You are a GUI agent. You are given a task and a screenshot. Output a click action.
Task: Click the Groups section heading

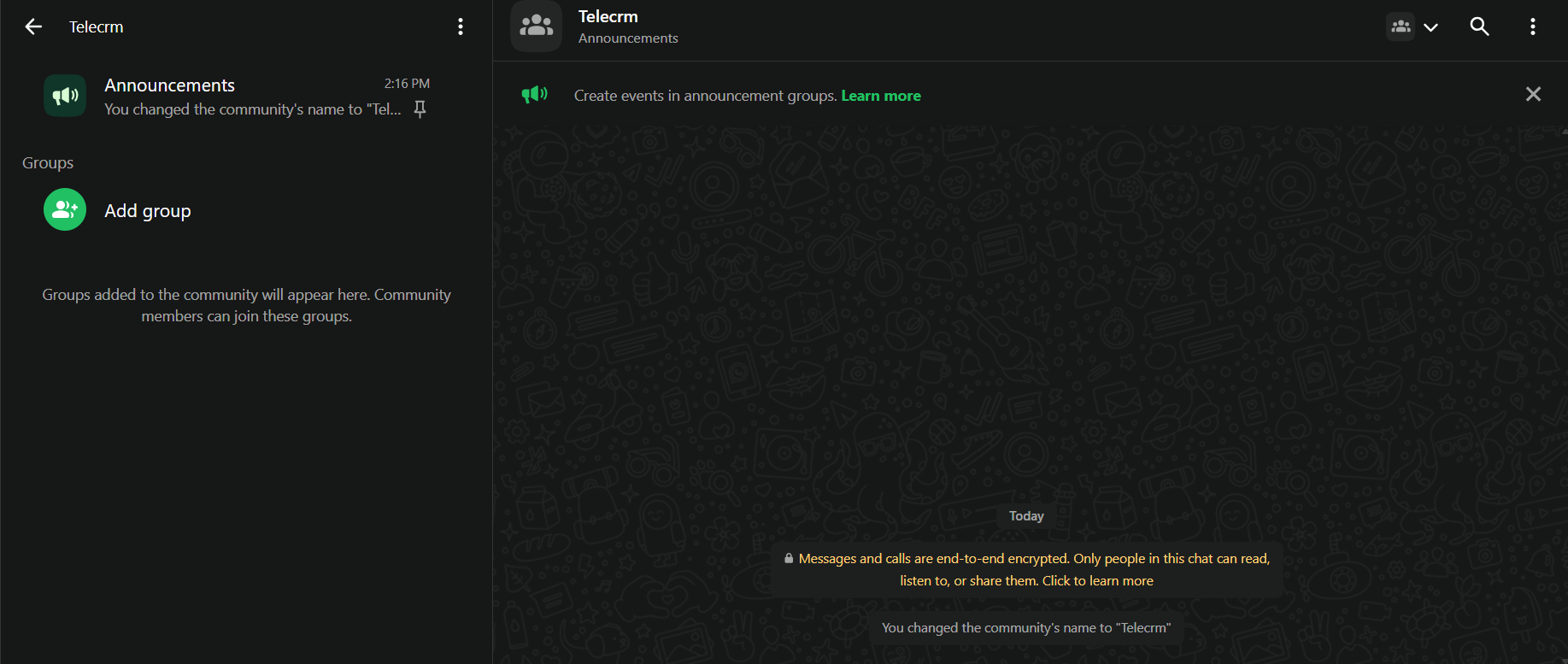pyautogui.click(x=48, y=162)
